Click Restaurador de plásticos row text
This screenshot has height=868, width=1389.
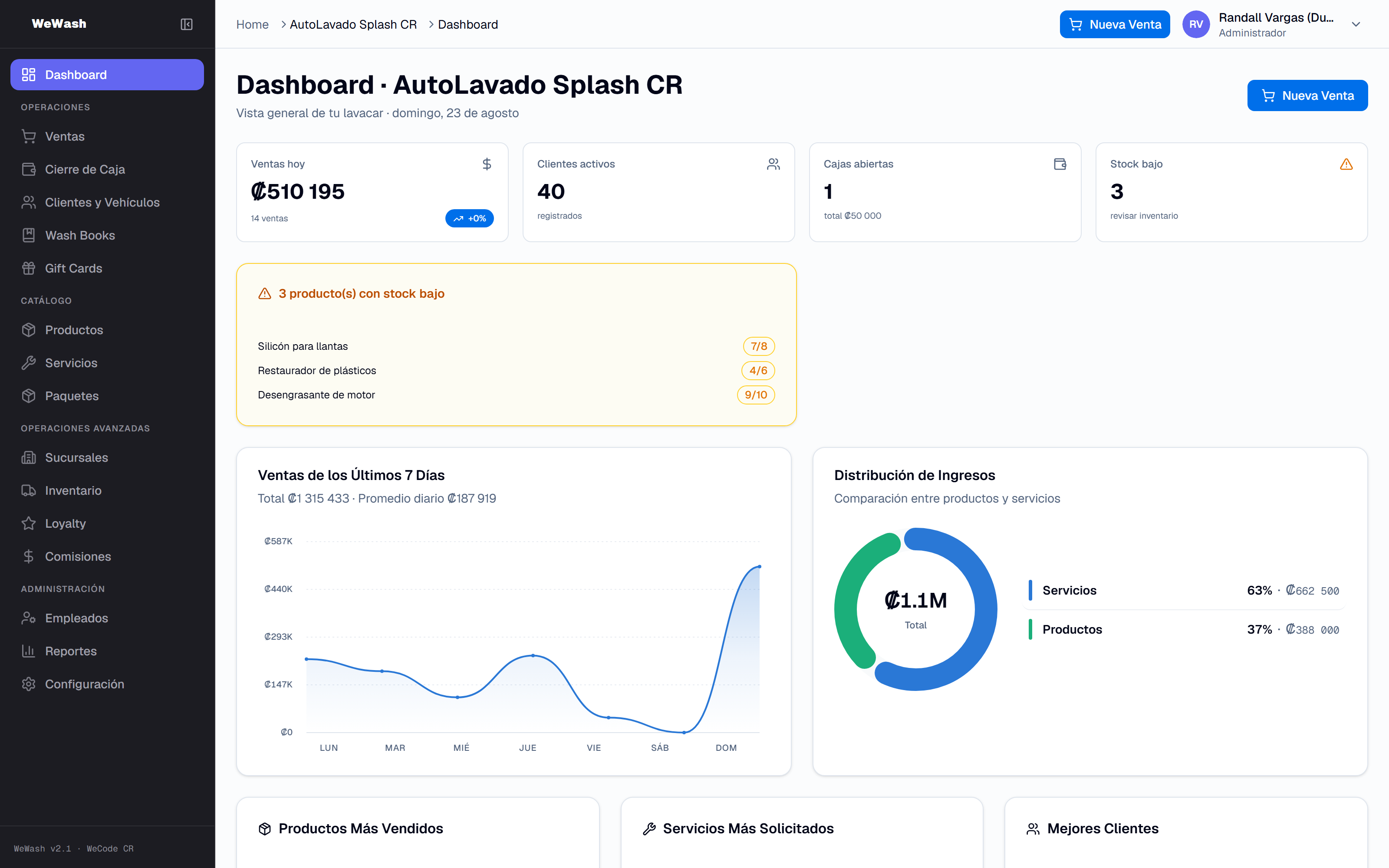point(317,370)
